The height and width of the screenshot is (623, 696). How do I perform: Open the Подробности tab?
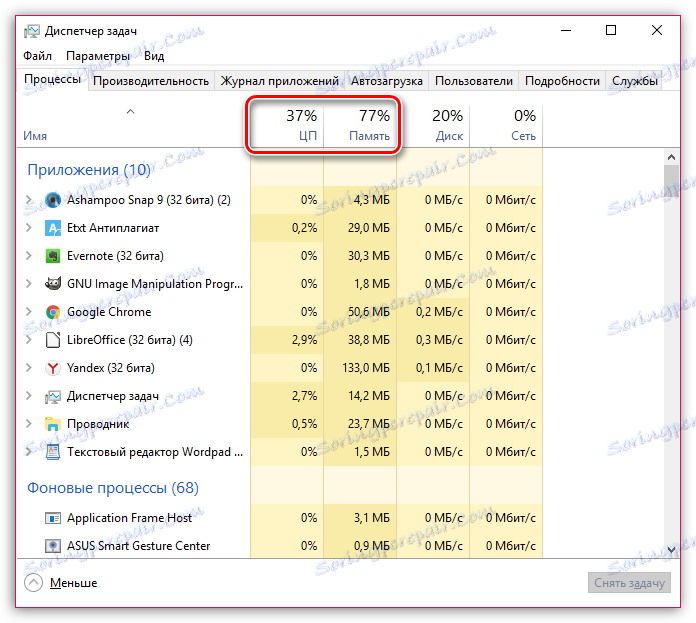tap(562, 81)
